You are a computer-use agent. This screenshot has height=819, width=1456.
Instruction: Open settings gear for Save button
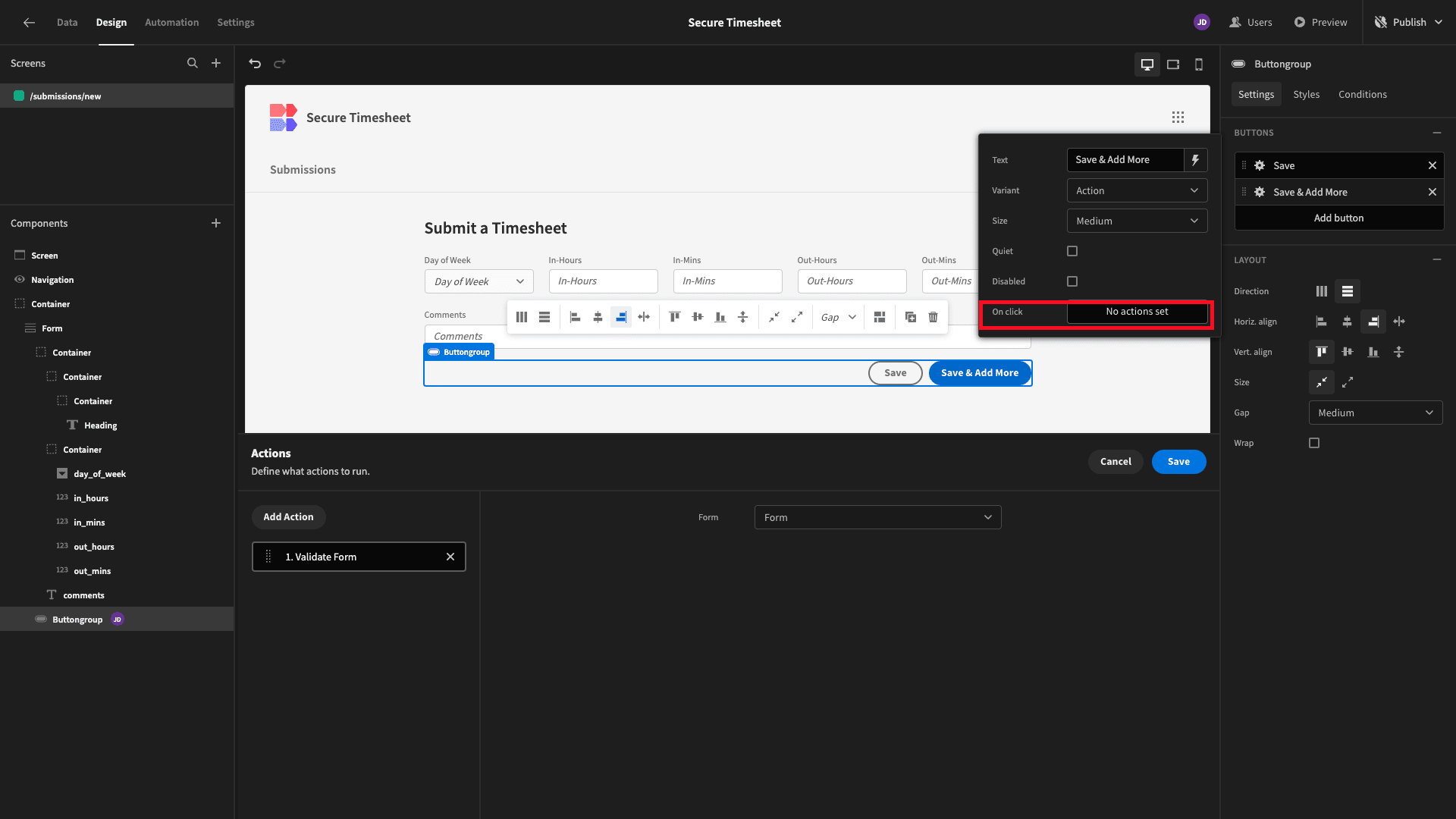(1260, 165)
